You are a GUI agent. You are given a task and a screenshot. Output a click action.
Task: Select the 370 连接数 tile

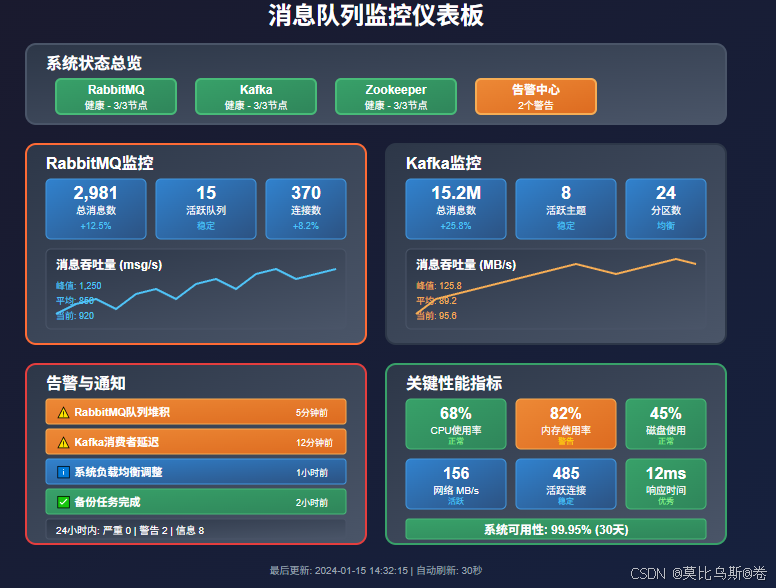coord(306,209)
